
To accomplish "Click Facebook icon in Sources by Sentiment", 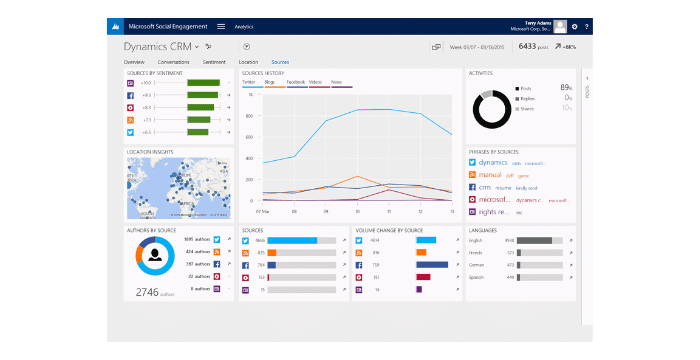I will point(130,95).
